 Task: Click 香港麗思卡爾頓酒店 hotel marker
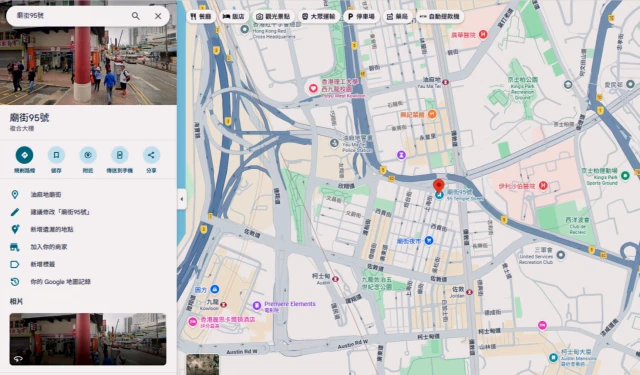[193, 322]
